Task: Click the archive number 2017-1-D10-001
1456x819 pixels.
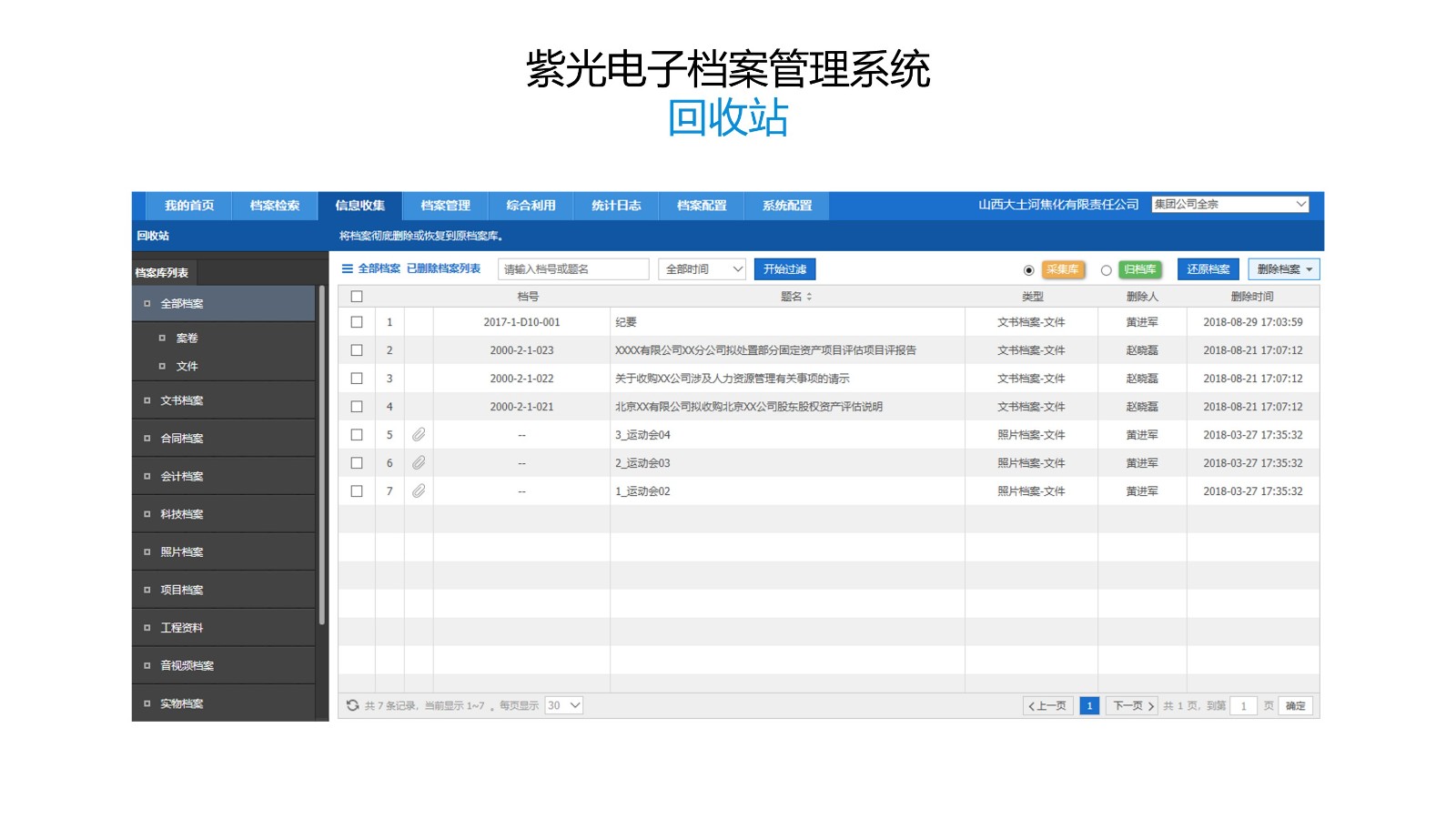Action: click(521, 322)
